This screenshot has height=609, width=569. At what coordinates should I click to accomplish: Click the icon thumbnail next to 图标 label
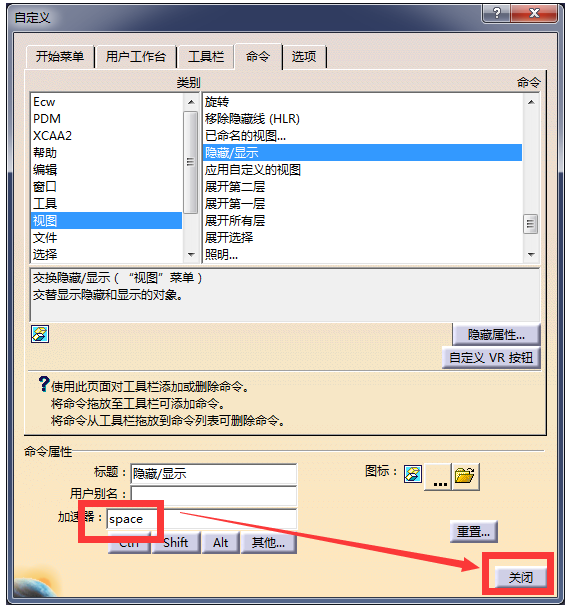pos(412,474)
